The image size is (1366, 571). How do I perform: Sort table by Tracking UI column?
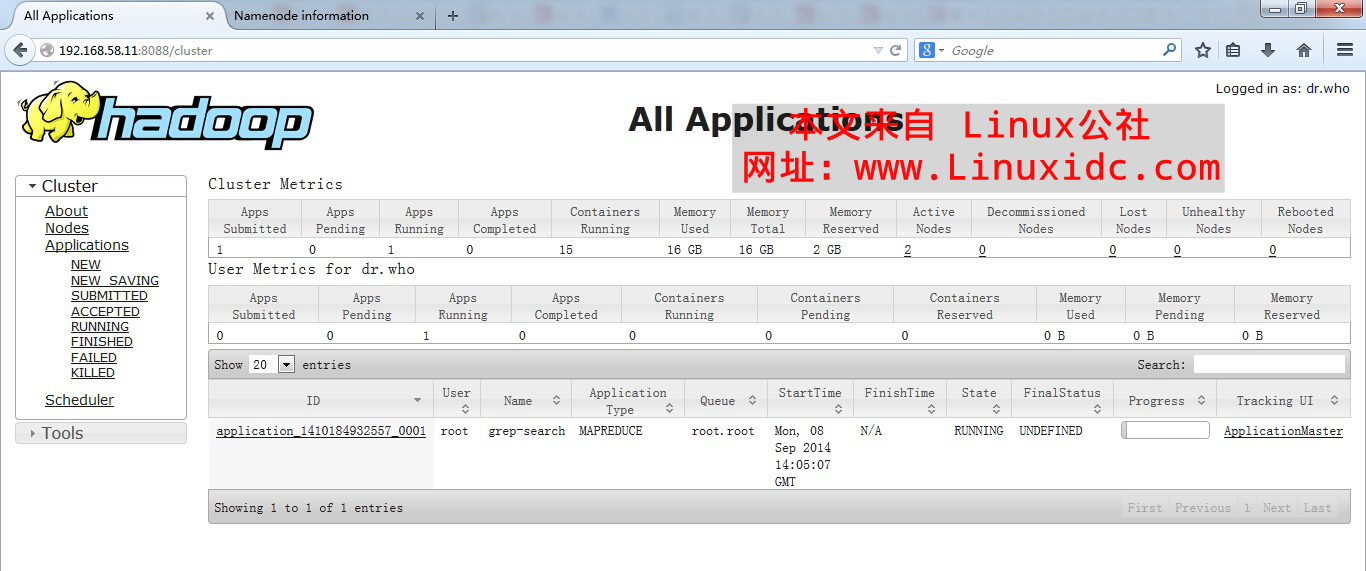click(x=1283, y=401)
